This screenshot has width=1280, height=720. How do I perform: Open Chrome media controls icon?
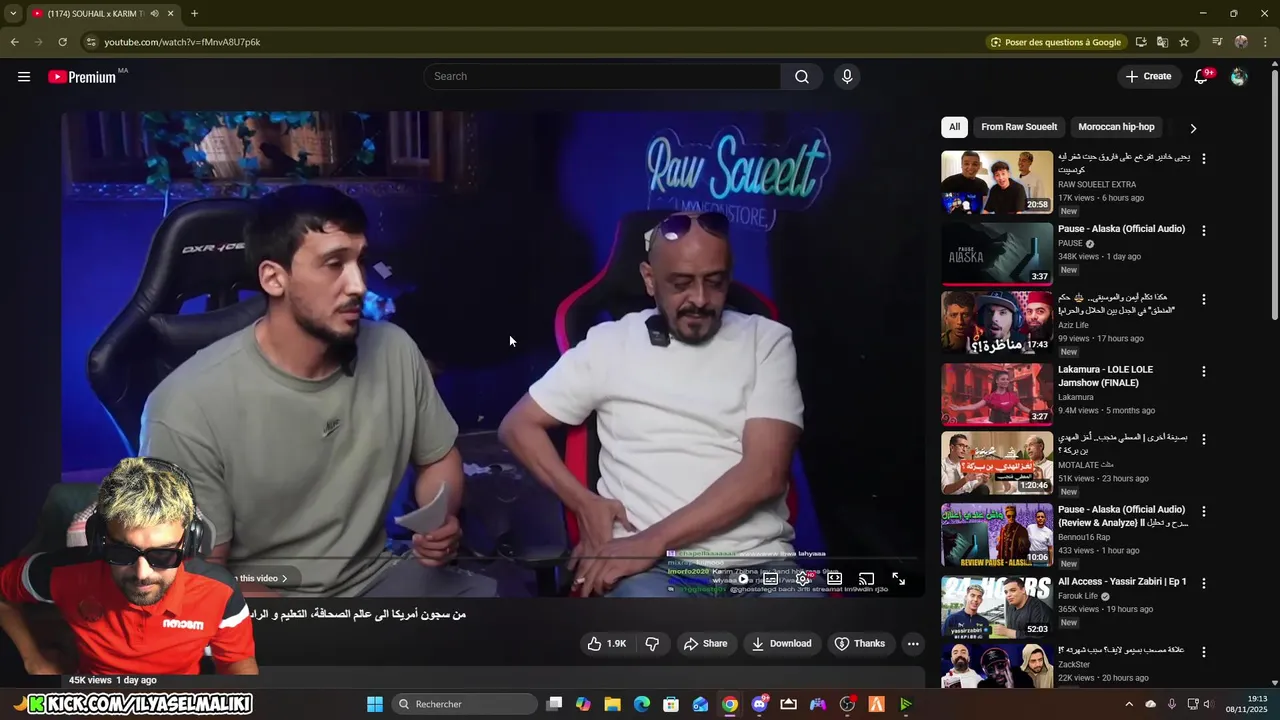click(1217, 42)
